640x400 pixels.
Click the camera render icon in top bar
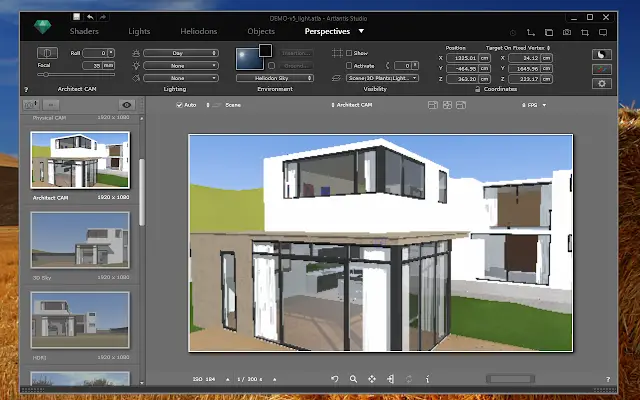click(567, 32)
